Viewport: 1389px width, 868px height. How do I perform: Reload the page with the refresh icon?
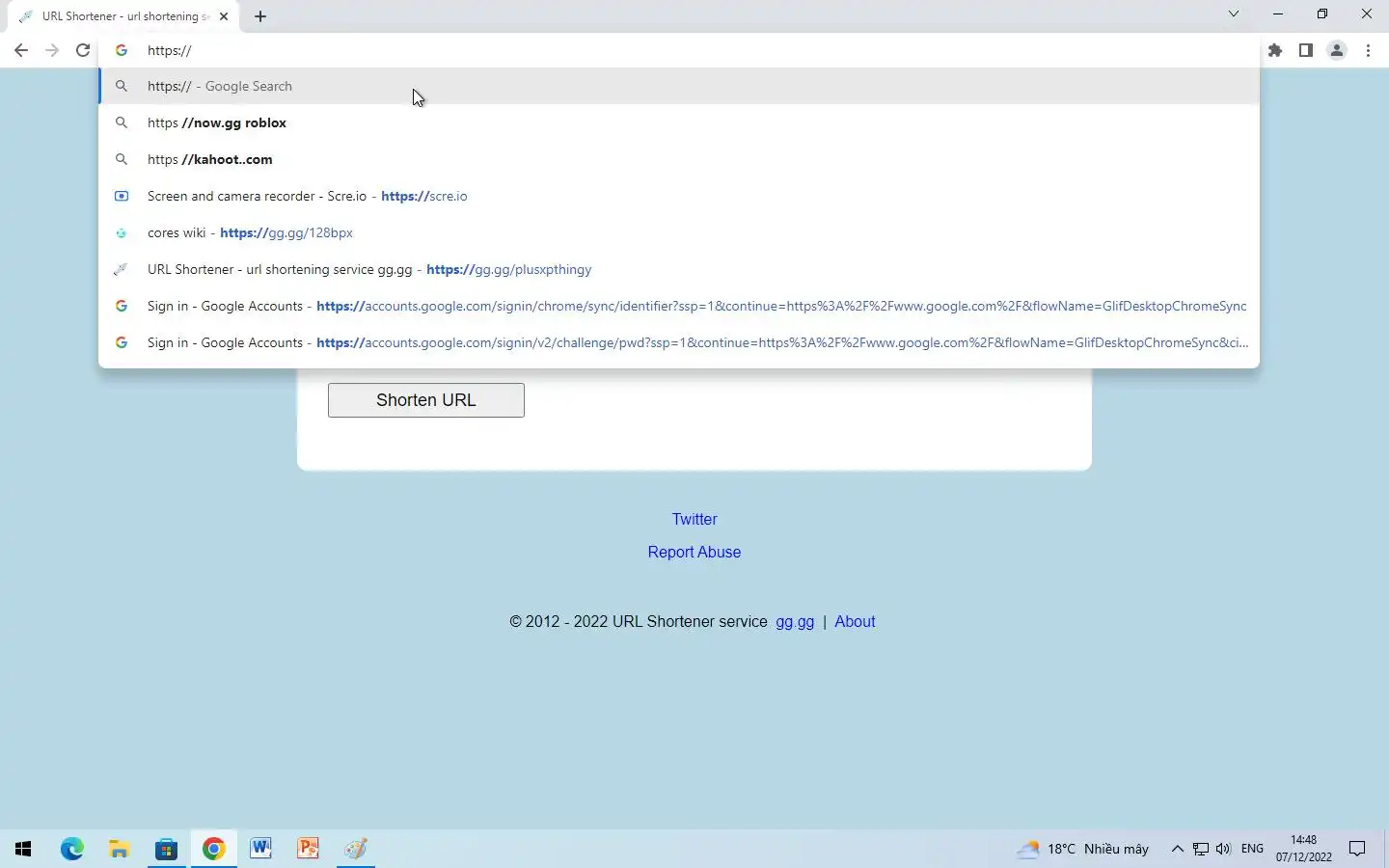pos(83,50)
